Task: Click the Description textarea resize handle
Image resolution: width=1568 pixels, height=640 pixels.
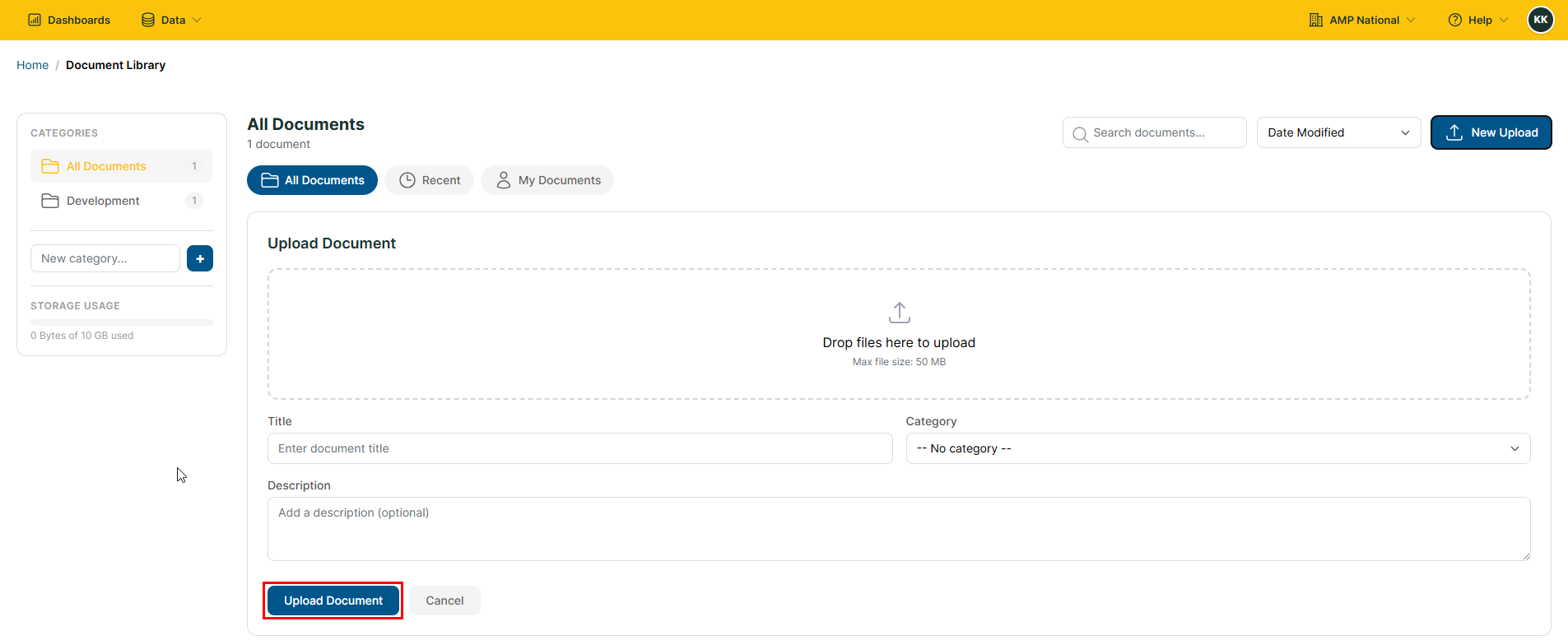Action: (1525, 555)
